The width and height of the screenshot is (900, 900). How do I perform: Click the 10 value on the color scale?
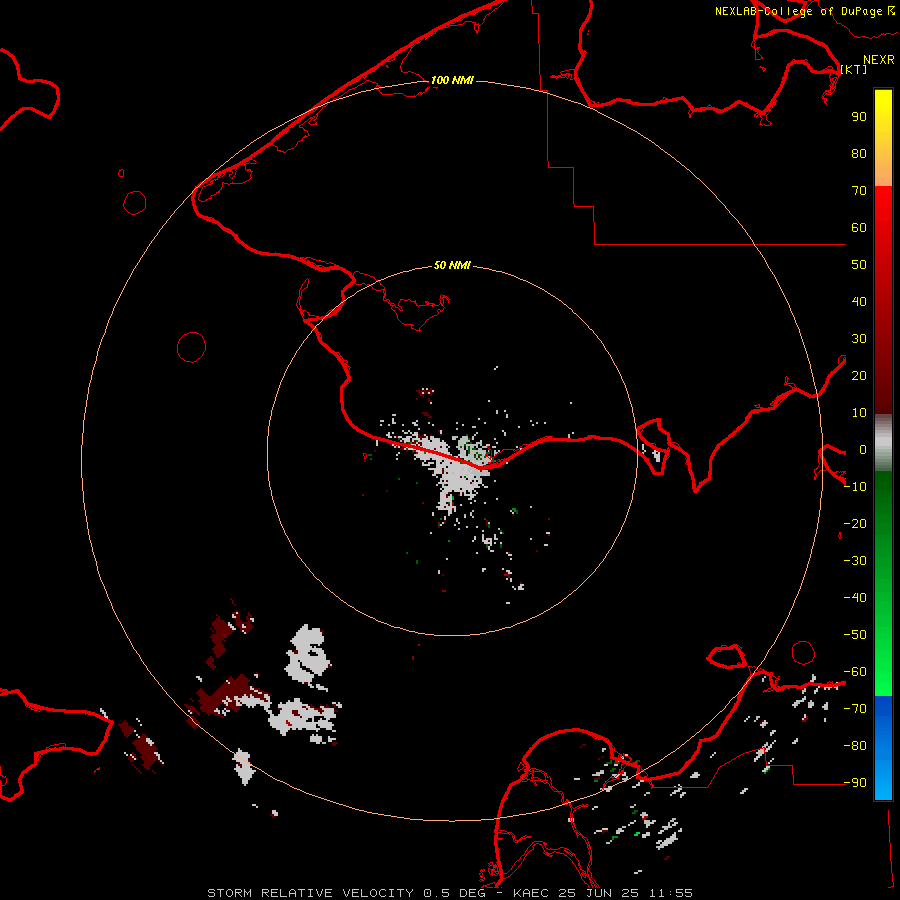click(x=859, y=413)
